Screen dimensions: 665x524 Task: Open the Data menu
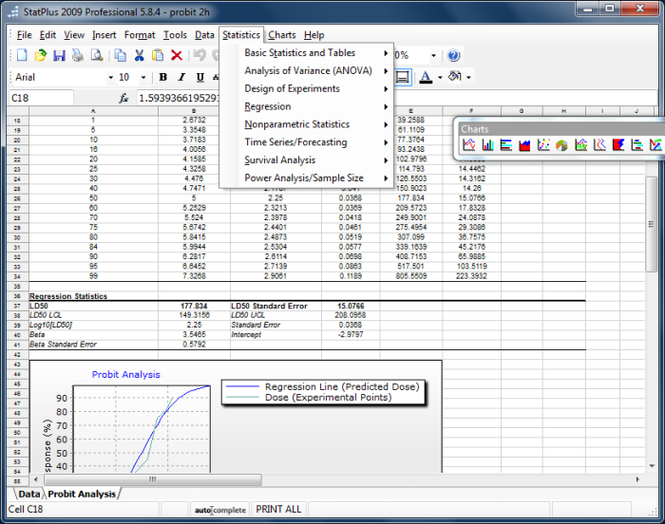point(204,35)
